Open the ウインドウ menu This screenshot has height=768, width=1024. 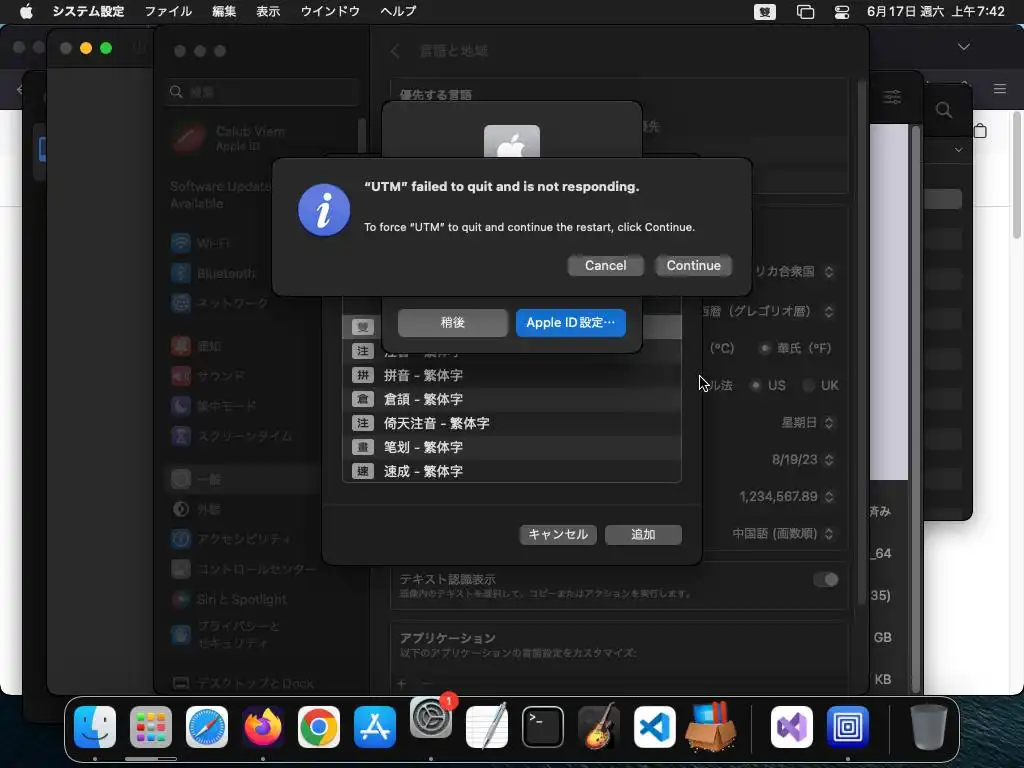330,11
